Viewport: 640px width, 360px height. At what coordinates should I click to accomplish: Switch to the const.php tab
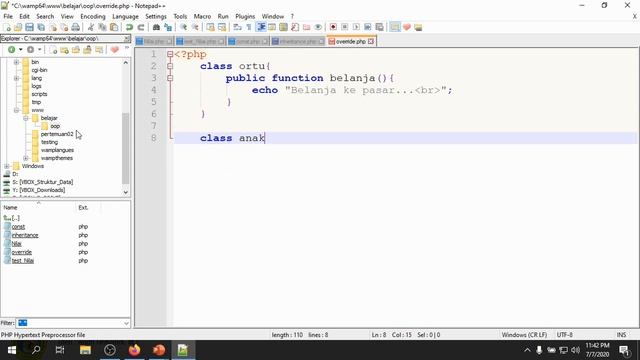click(x=248, y=42)
